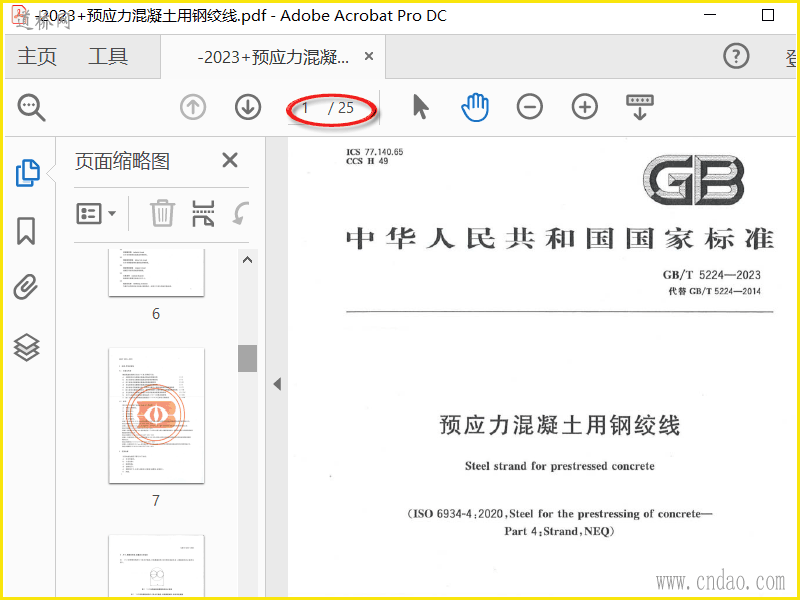Screen dimensions: 800x600
Task: Close the page thumbnails panel
Action: [230, 161]
